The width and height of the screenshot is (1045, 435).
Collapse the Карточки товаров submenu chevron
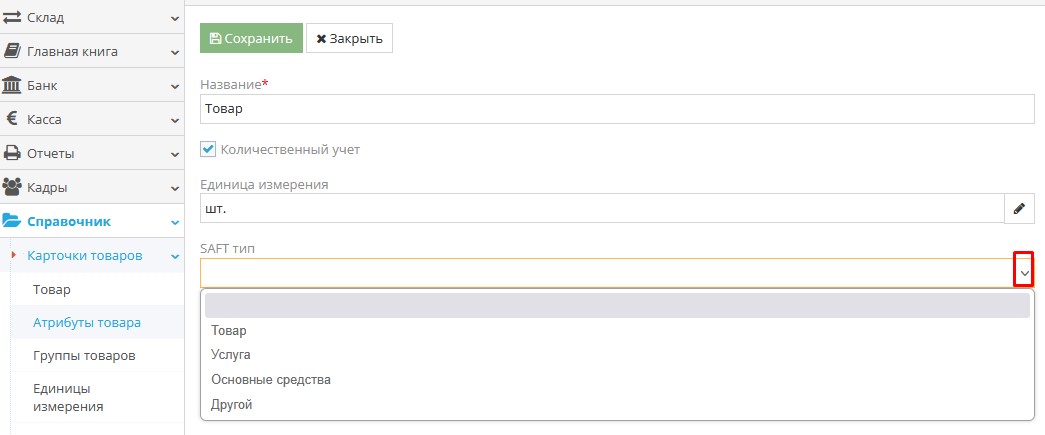coord(175,256)
